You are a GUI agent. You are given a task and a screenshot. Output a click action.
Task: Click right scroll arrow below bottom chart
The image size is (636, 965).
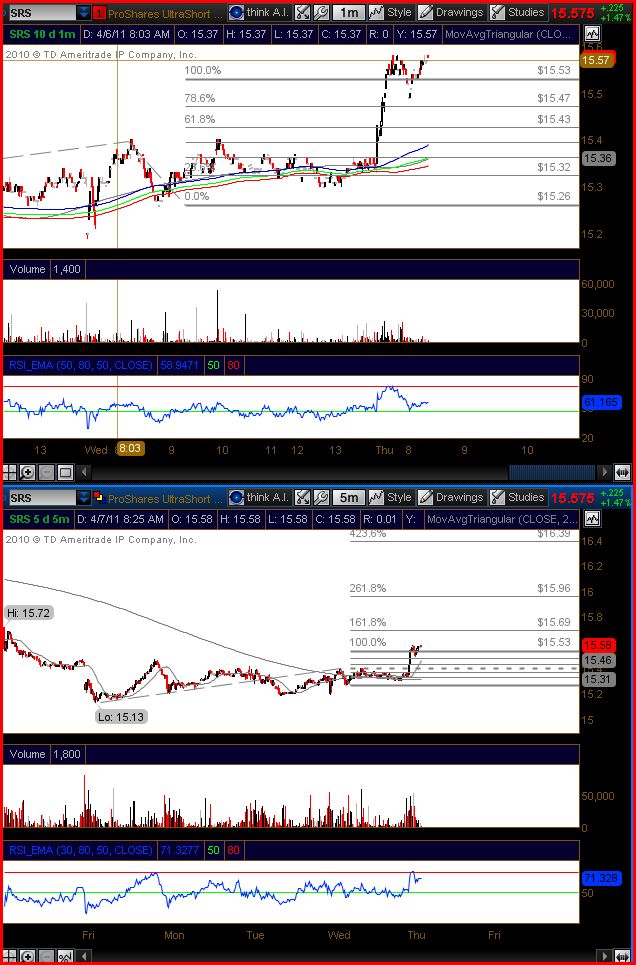605,957
